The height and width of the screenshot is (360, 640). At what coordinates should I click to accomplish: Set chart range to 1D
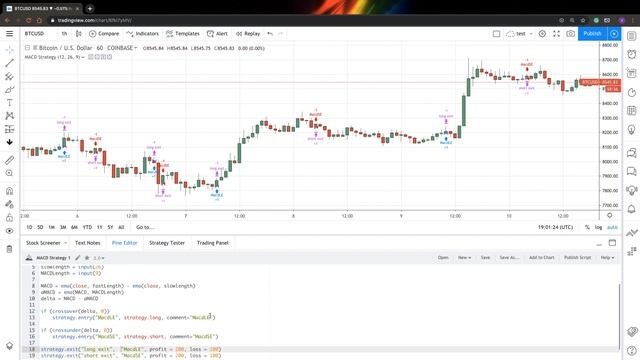29,227
